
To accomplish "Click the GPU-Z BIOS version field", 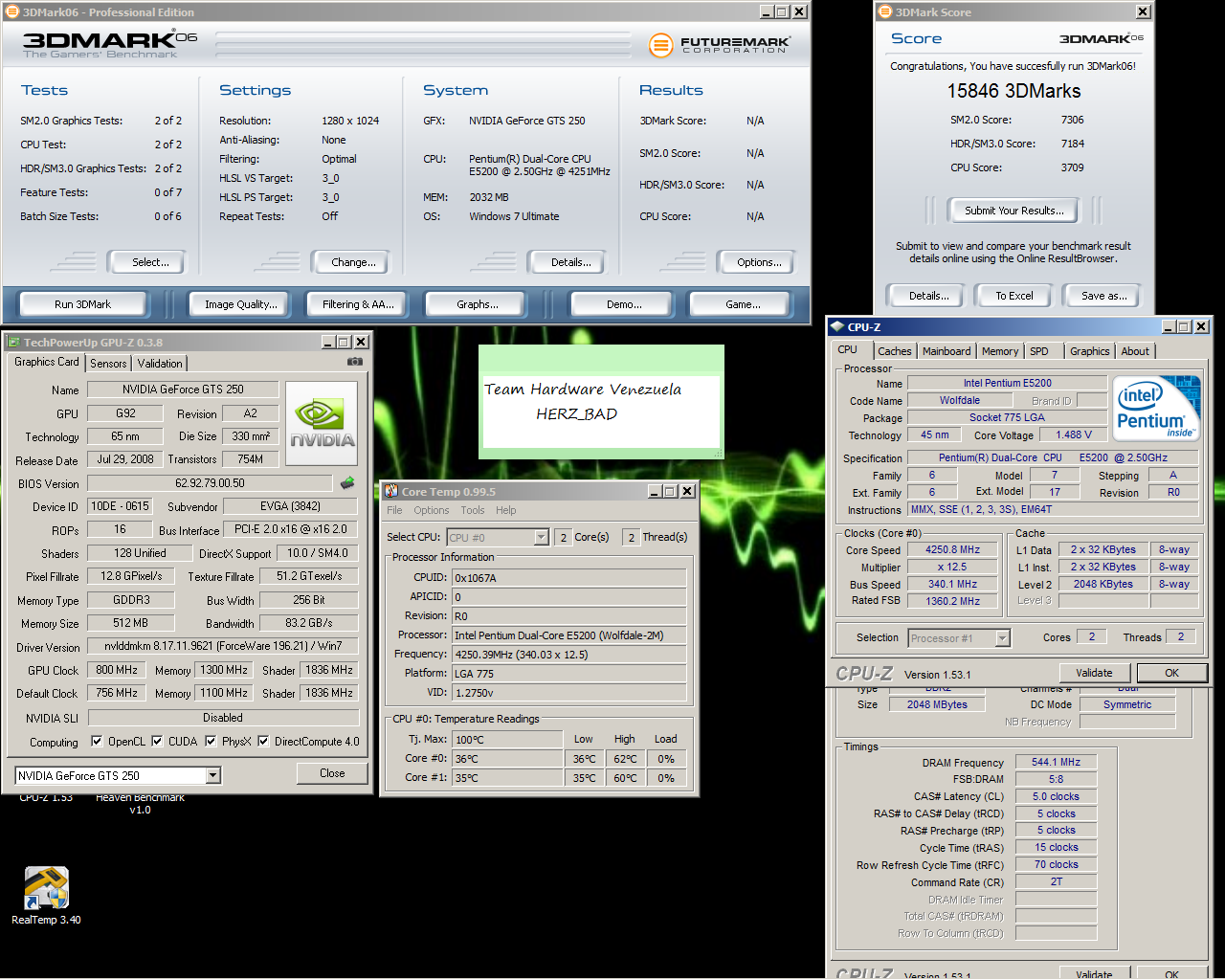I will (210, 483).
